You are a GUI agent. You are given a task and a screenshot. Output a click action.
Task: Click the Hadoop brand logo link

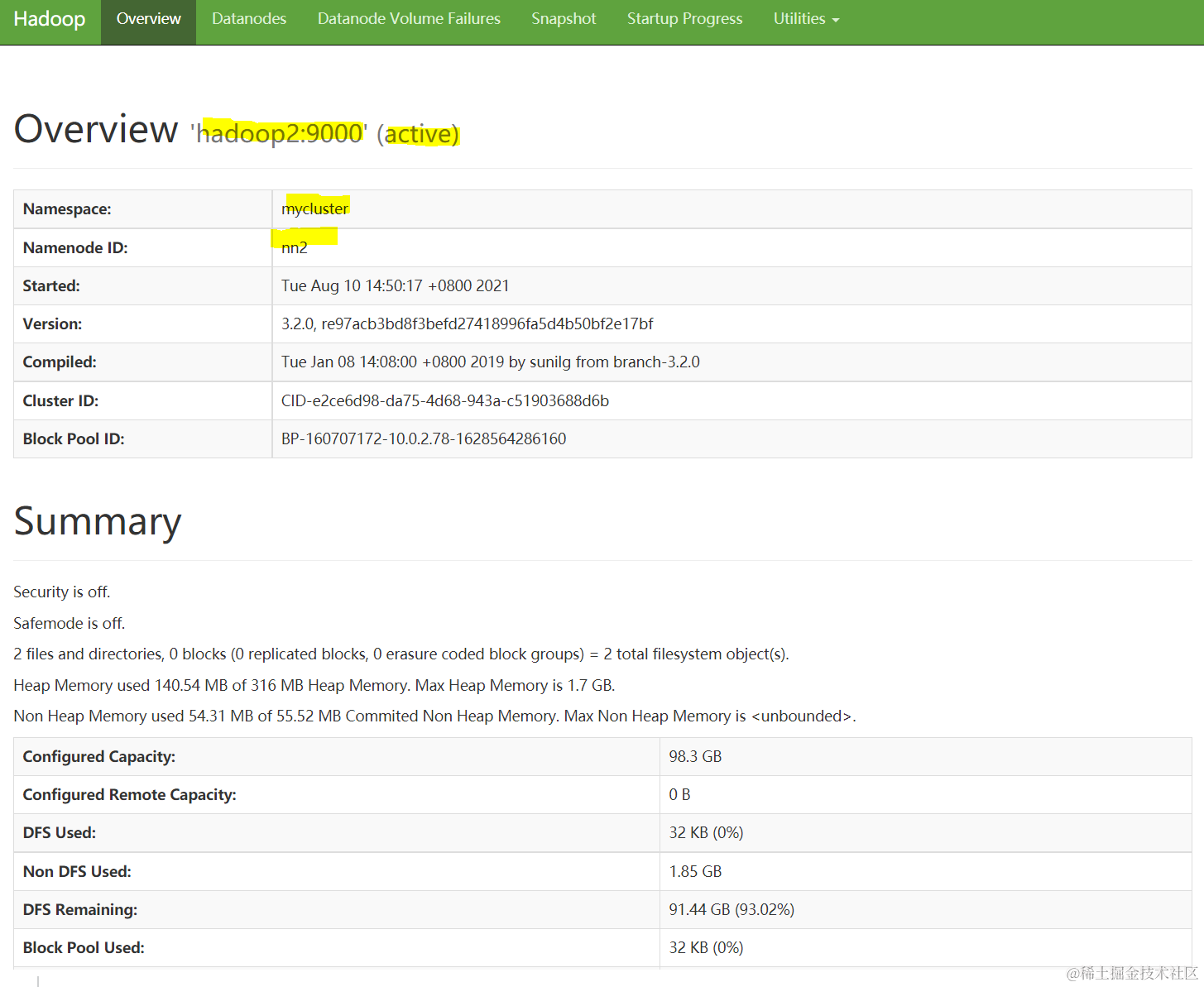coord(50,19)
